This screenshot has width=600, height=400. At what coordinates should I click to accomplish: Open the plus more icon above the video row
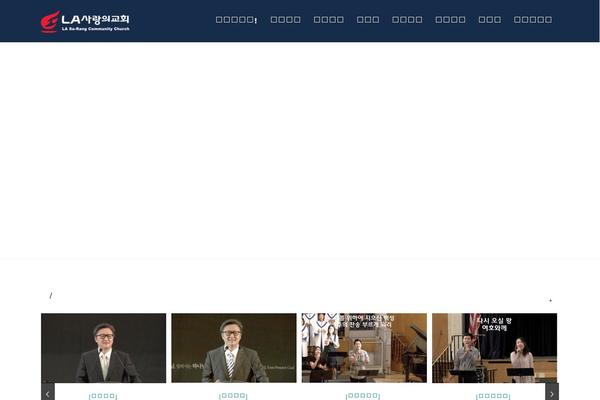[x=551, y=300]
